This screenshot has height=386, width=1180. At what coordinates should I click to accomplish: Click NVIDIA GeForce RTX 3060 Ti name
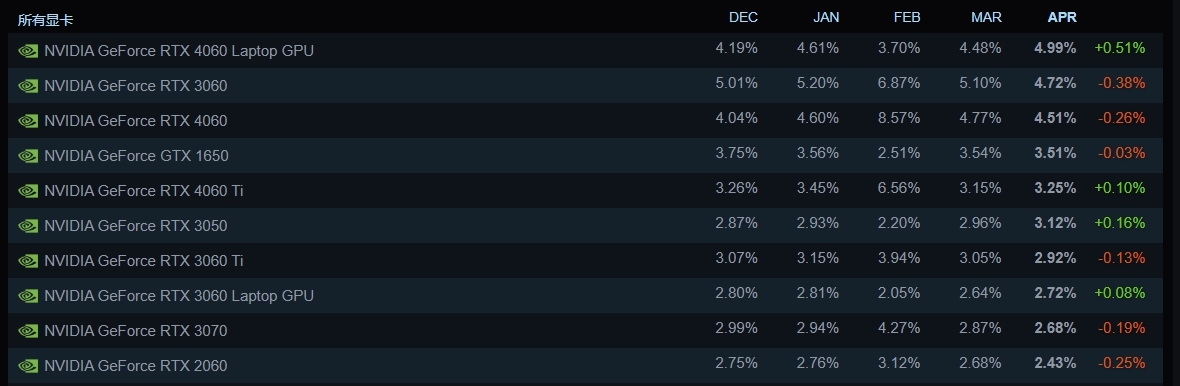tap(144, 261)
